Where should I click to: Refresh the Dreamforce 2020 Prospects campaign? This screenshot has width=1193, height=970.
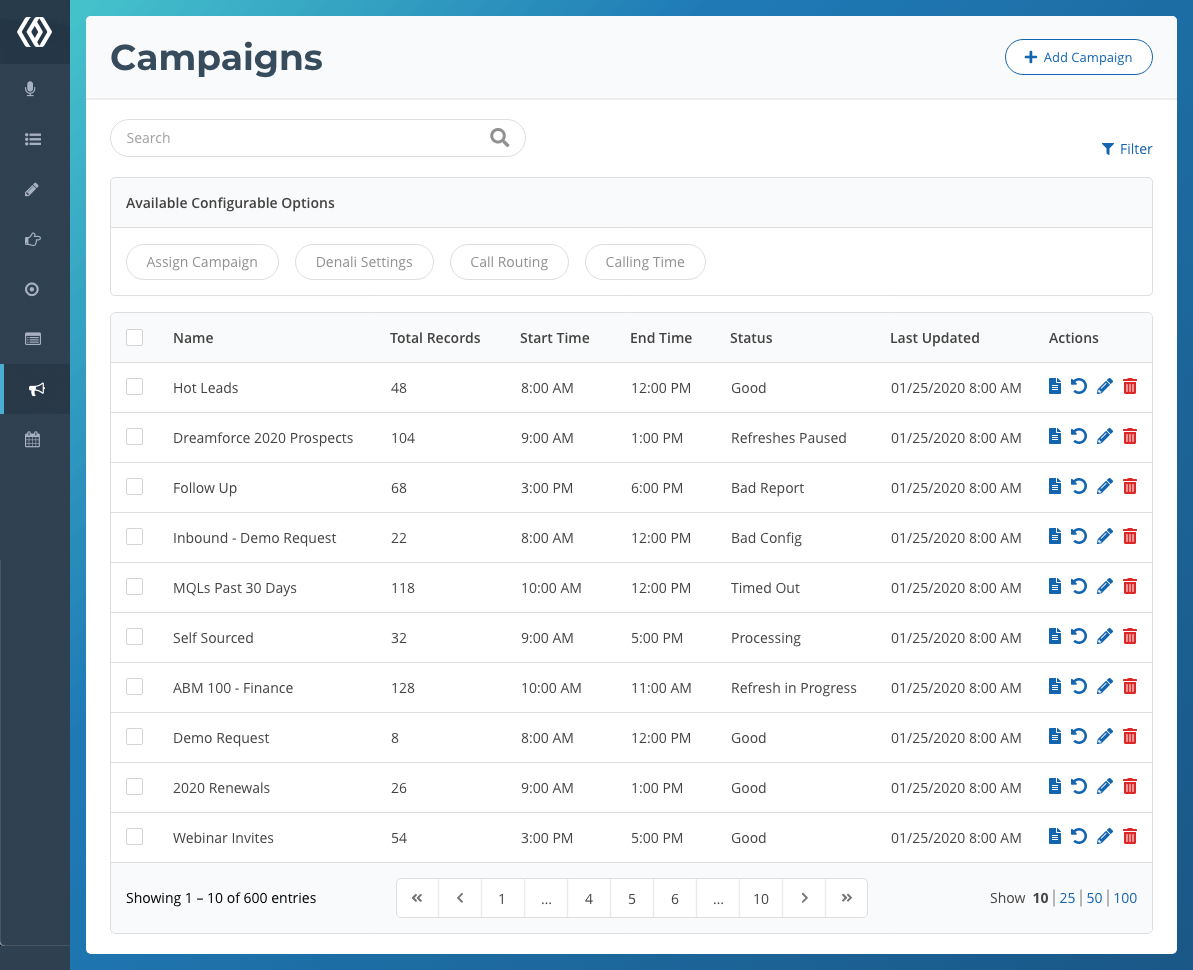click(x=1079, y=437)
